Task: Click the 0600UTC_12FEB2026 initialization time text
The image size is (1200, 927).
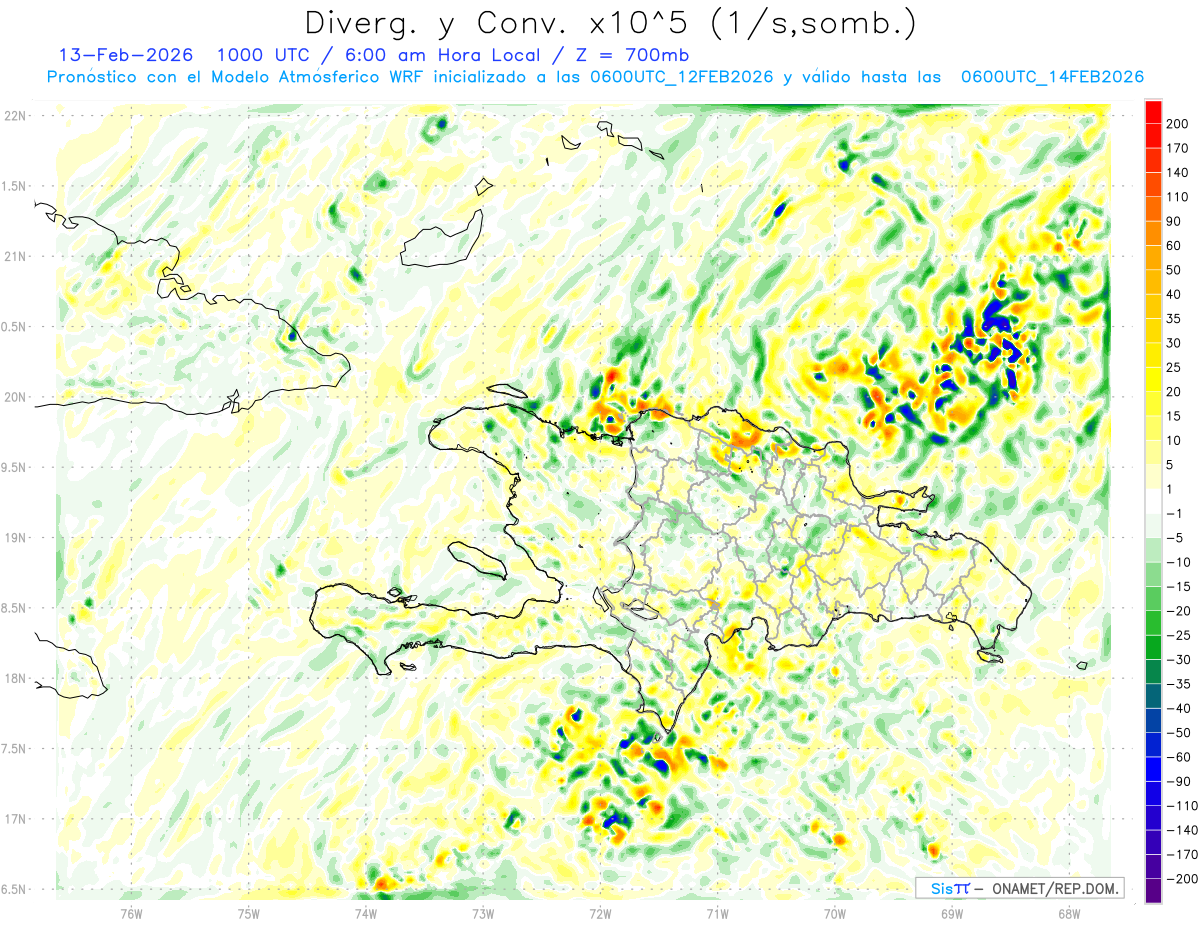Action: [x=682, y=77]
